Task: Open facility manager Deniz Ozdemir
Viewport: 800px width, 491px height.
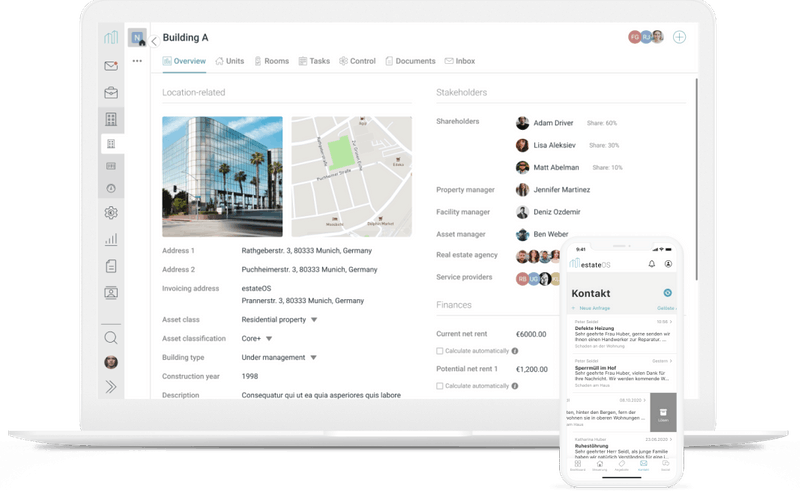Action: pyautogui.click(x=548, y=212)
